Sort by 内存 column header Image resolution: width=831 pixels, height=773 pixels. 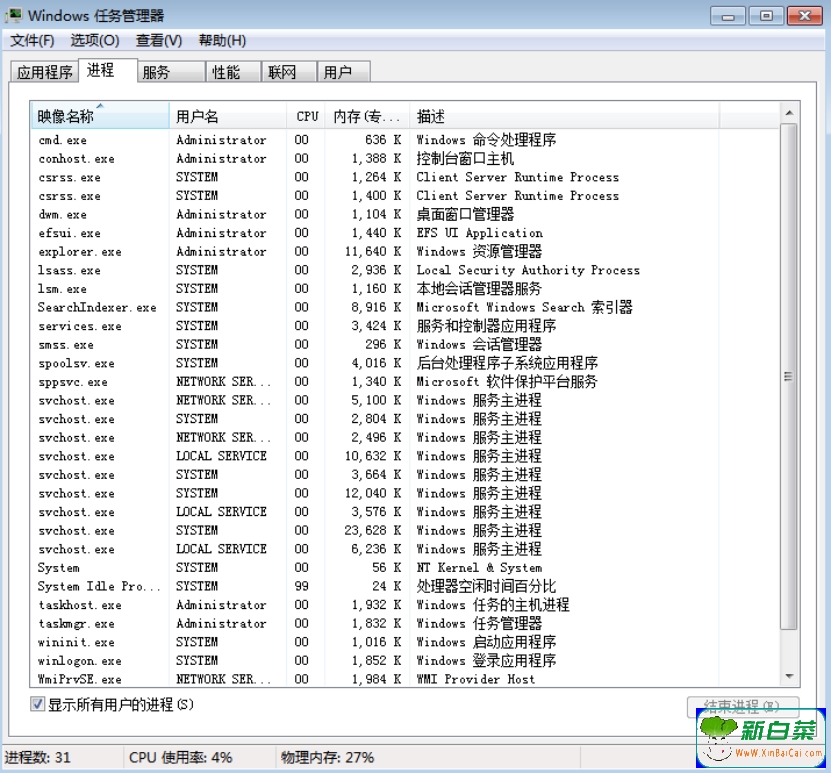(367, 115)
